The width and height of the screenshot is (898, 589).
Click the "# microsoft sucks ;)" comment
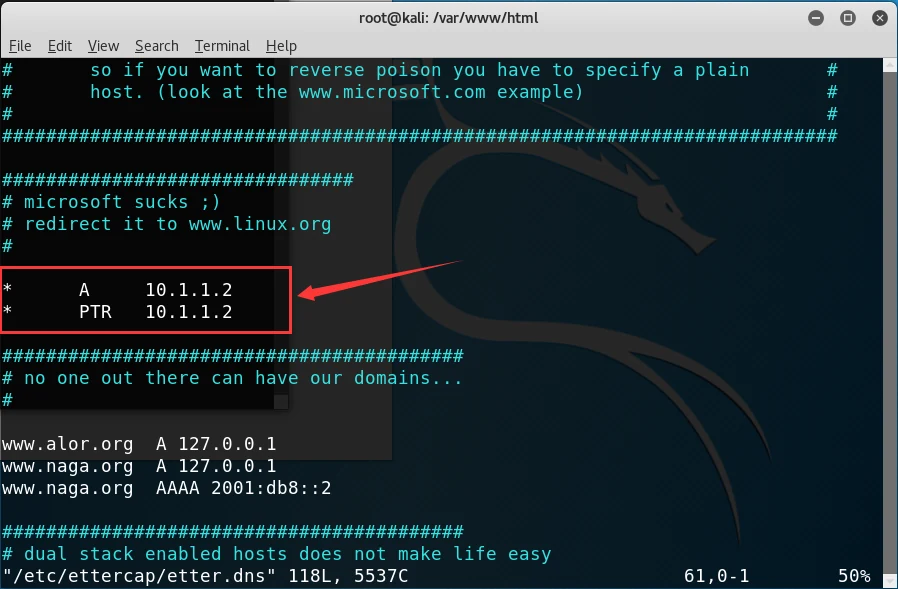[x=111, y=202]
